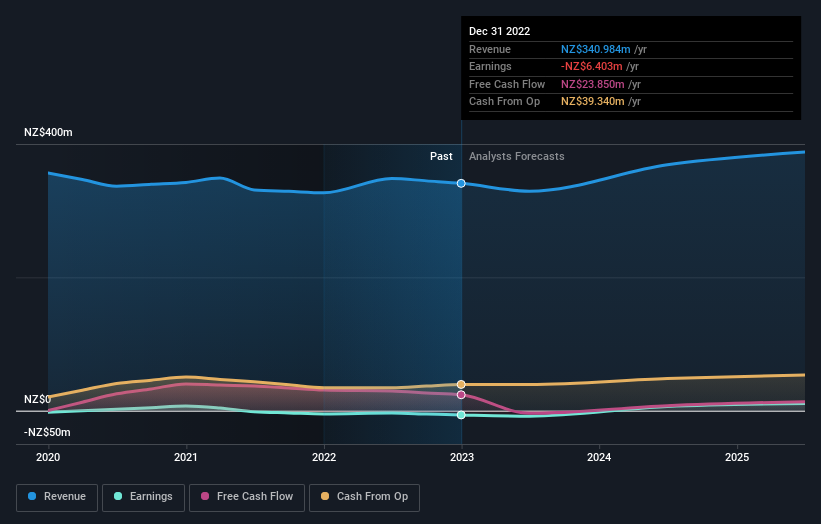Click the teal Earnings legend dot

(118, 496)
